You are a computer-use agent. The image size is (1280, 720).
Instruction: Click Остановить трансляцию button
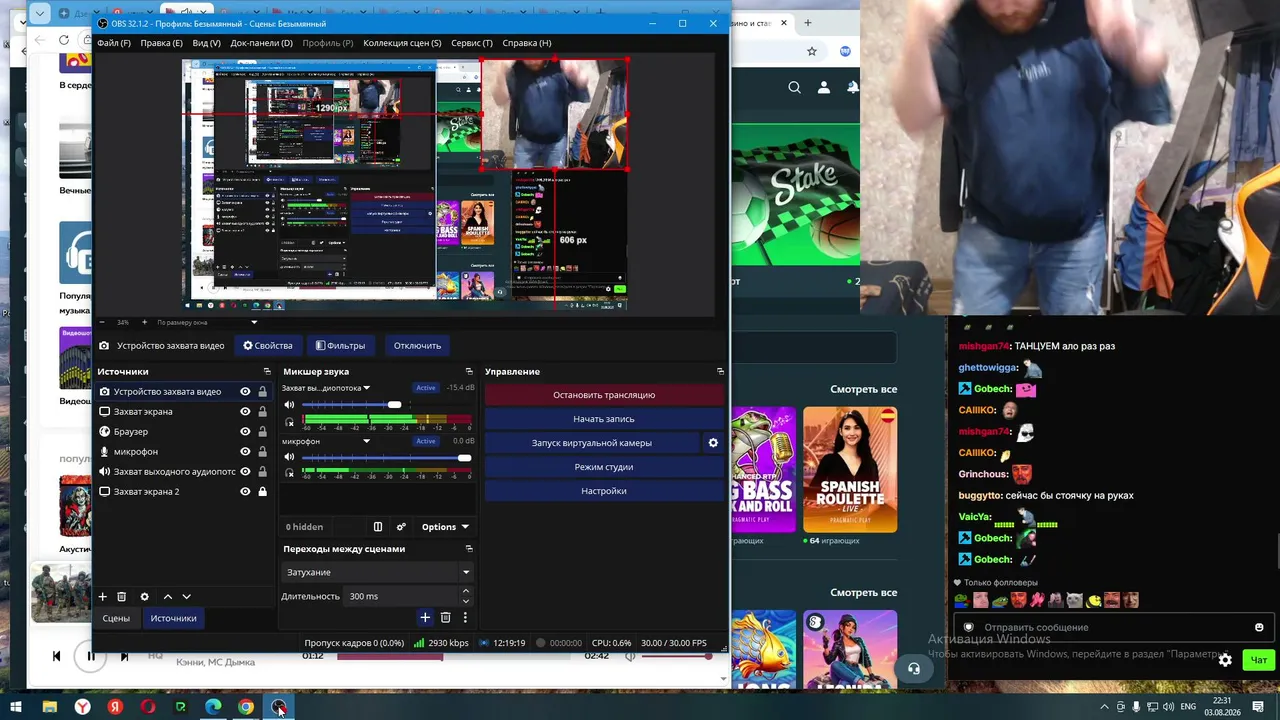[604, 395]
